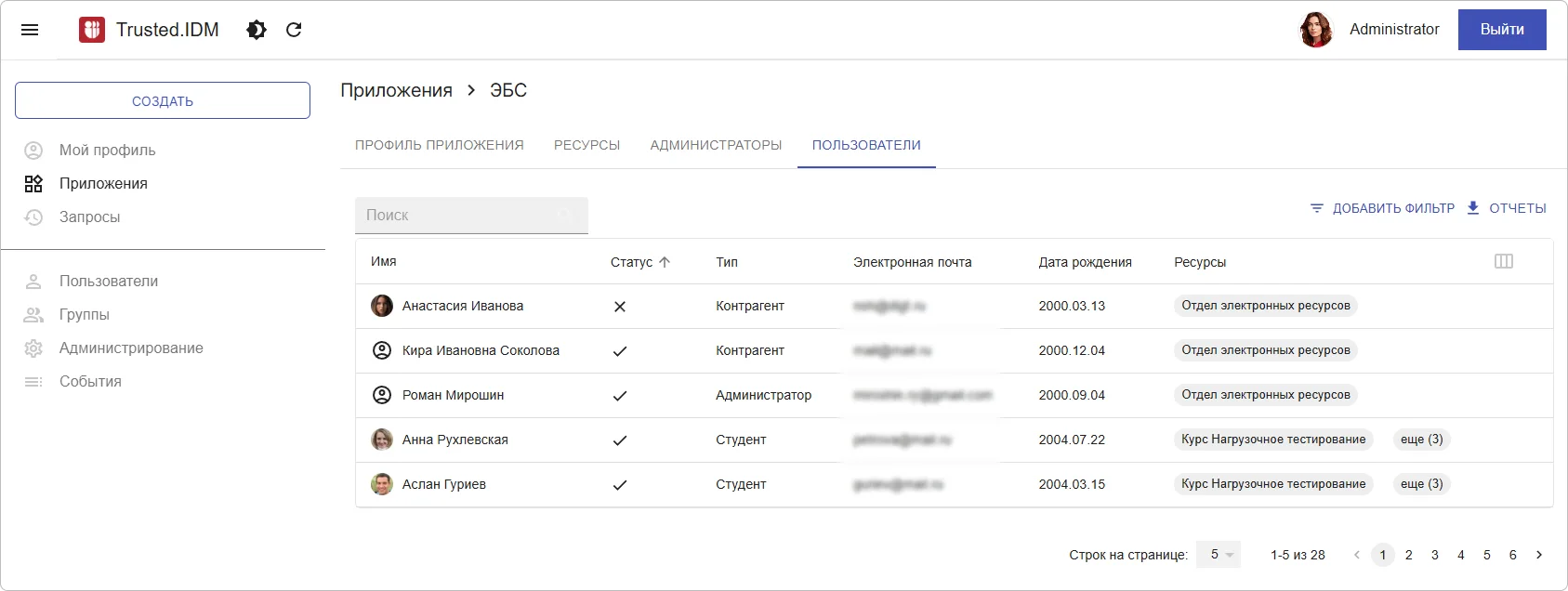Click Anastasia Ivanova's avatar photo
Viewport: 1568px width, 591px height.
382,306
